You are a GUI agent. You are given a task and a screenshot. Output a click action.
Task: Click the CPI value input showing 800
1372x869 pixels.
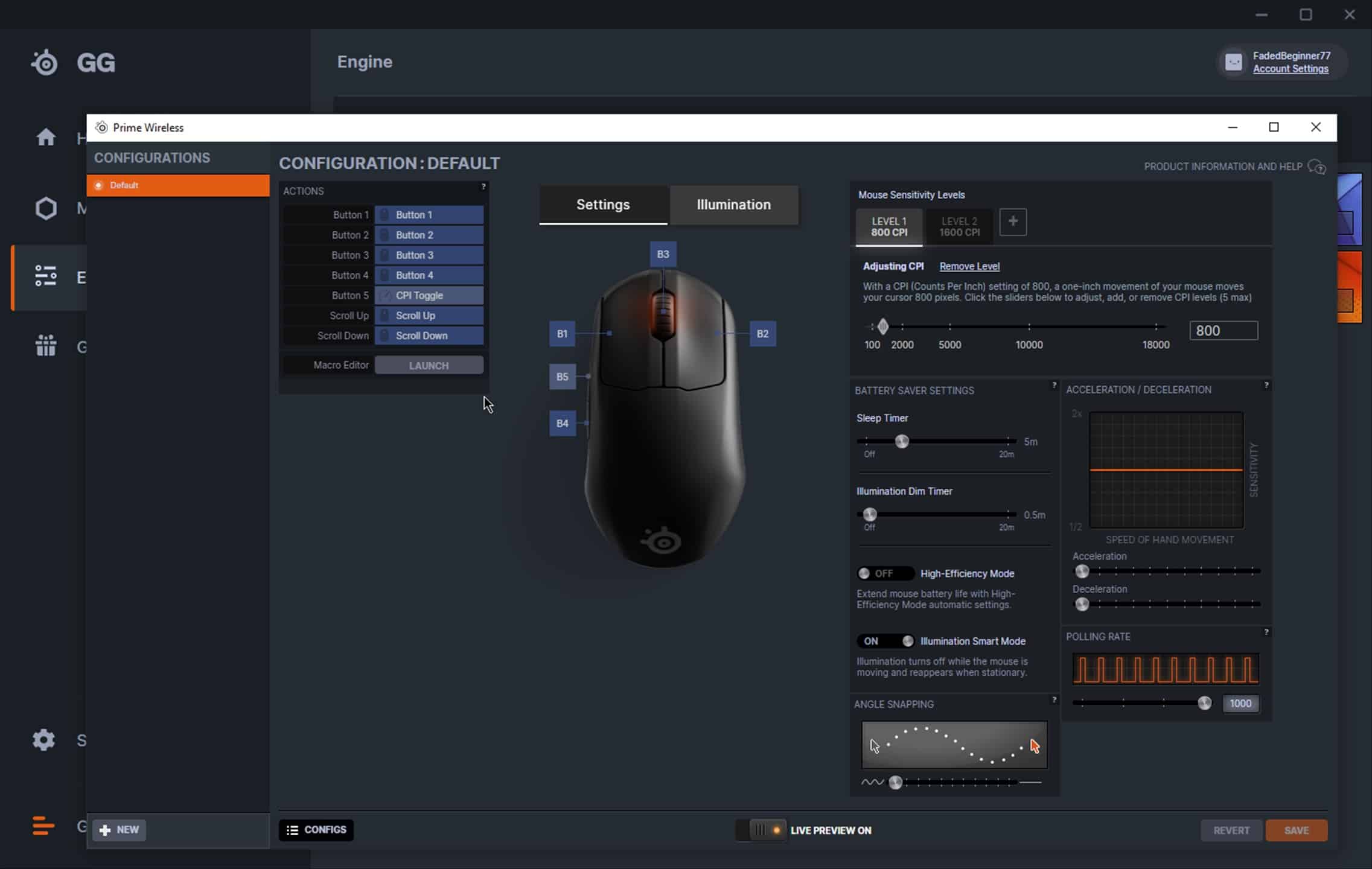1224,331
